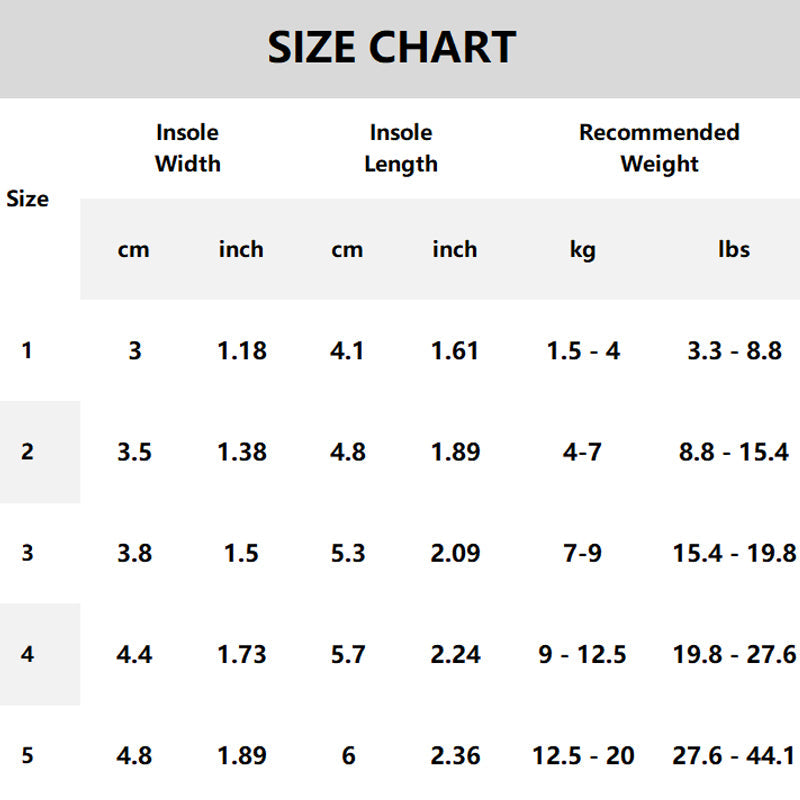The height and width of the screenshot is (800, 800).
Task: Click the 27.6 - 44.1 lbs value
Action: click(x=734, y=756)
